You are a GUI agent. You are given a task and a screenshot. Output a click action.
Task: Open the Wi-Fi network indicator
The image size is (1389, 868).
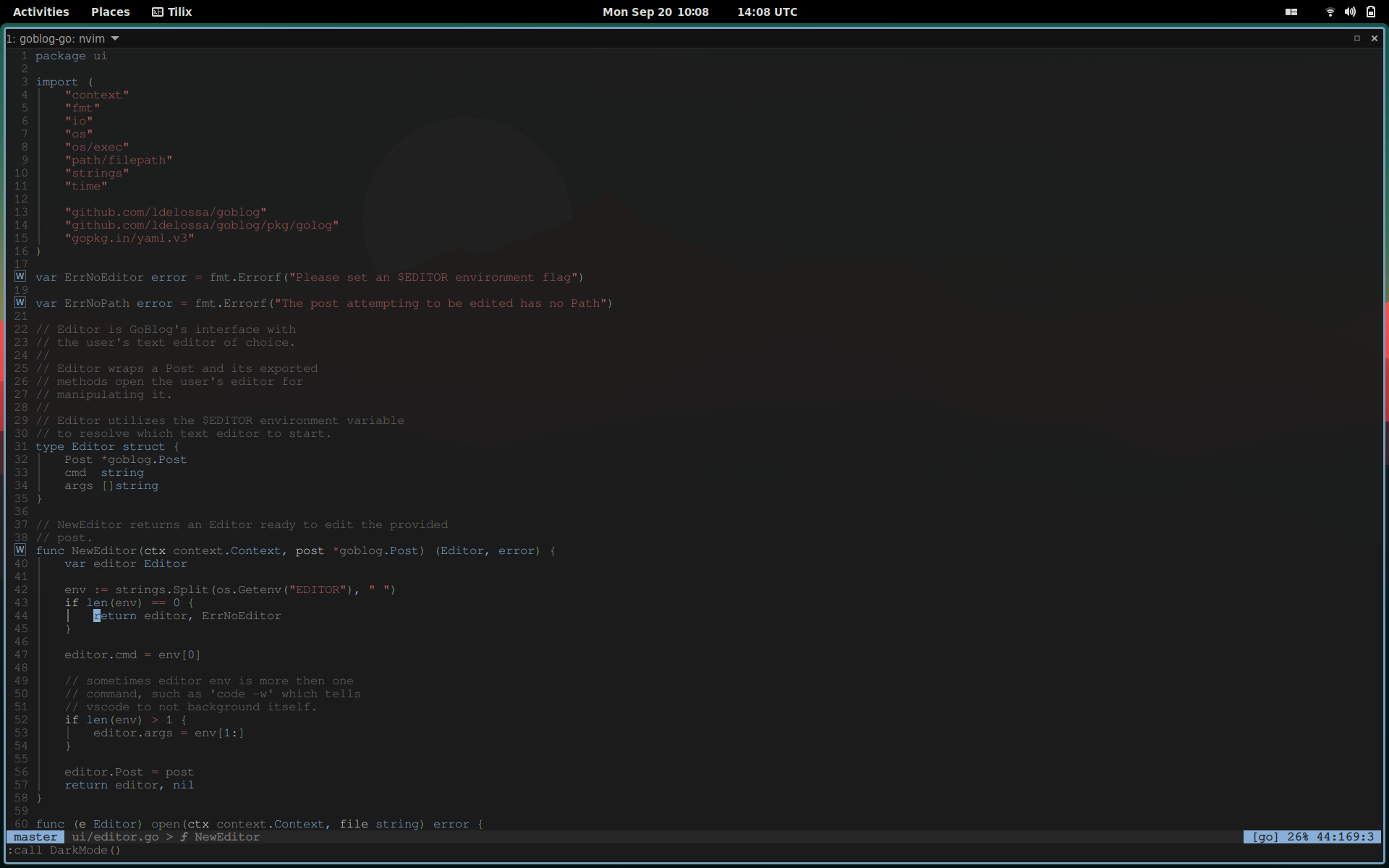point(1330,12)
